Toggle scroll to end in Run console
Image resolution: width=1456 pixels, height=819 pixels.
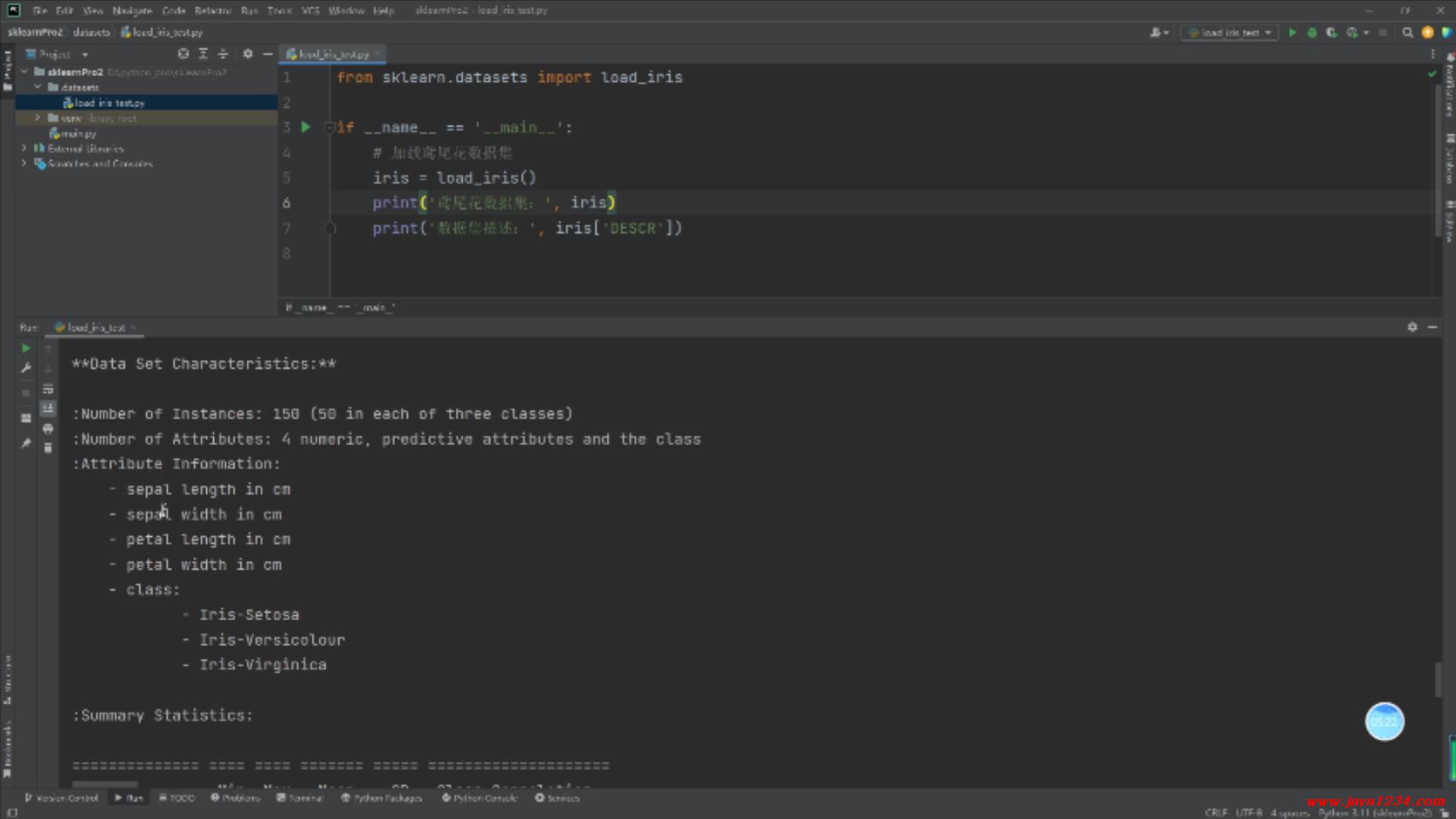[48, 409]
